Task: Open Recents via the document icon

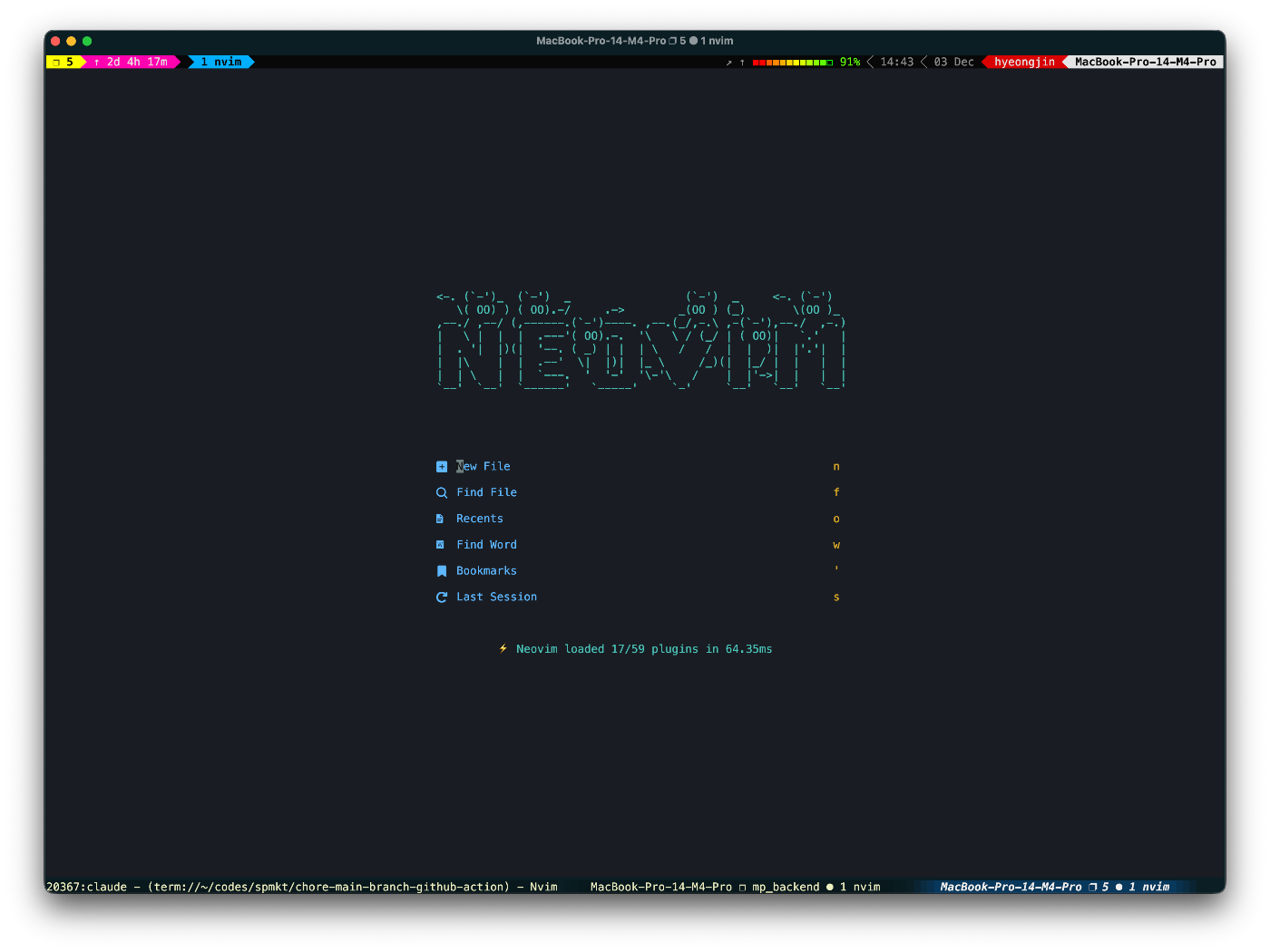Action: (442, 519)
